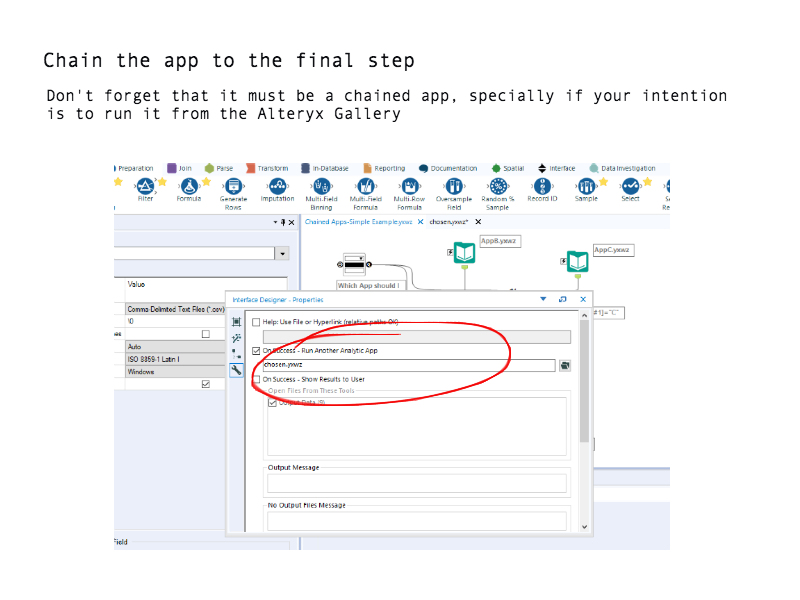Click the browse icon beside chosen.yxwz field
The image size is (800, 600).
(x=565, y=366)
